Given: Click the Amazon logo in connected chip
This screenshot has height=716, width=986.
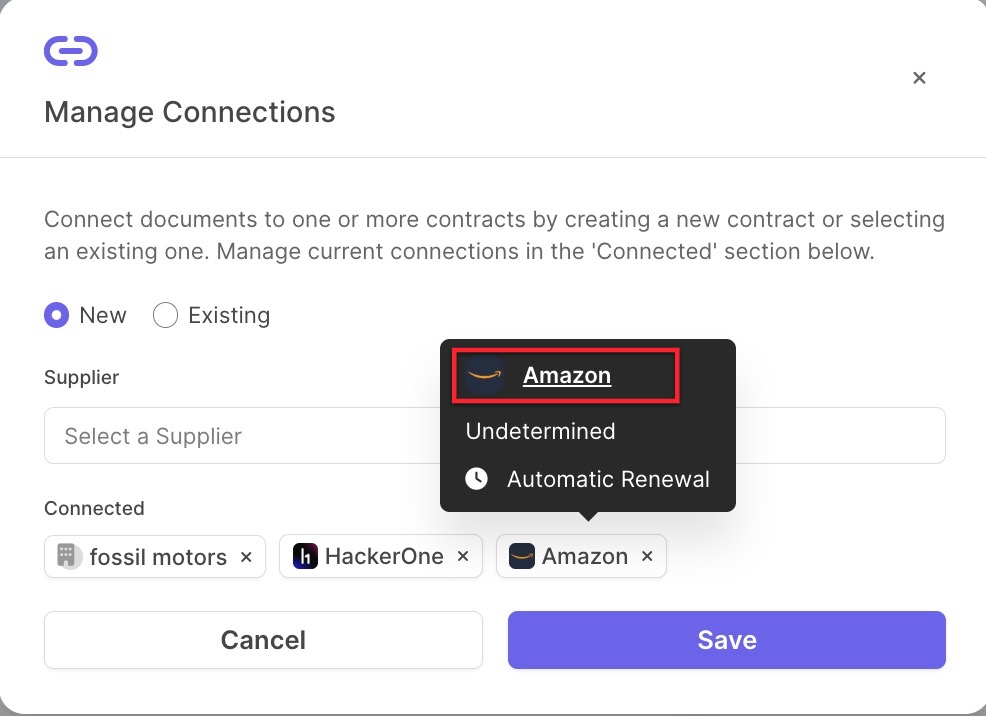Looking at the screenshot, I should click(522, 556).
